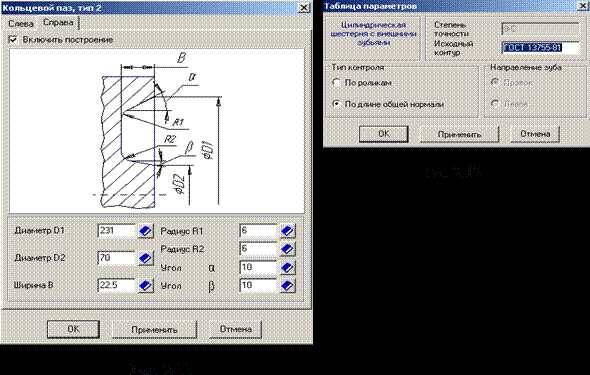The image size is (590, 375).
Task: Switch to the Справа tab
Action: click(58, 23)
